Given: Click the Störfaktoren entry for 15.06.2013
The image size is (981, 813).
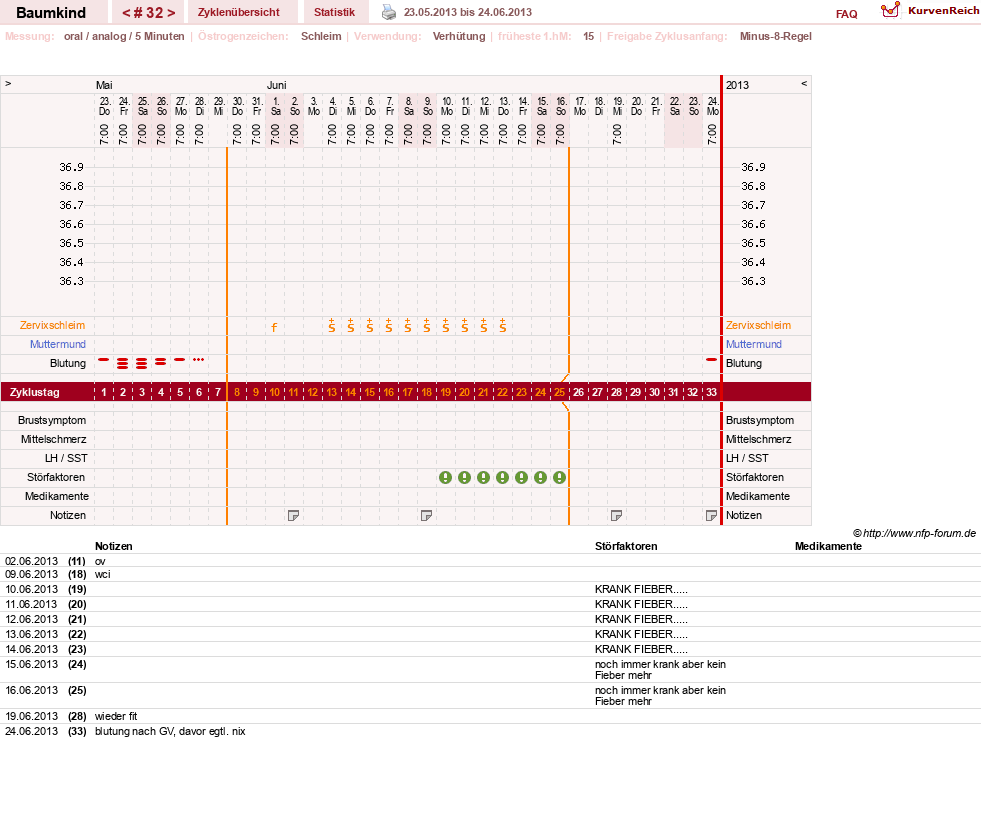Looking at the screenshot, I should [660, 670].
